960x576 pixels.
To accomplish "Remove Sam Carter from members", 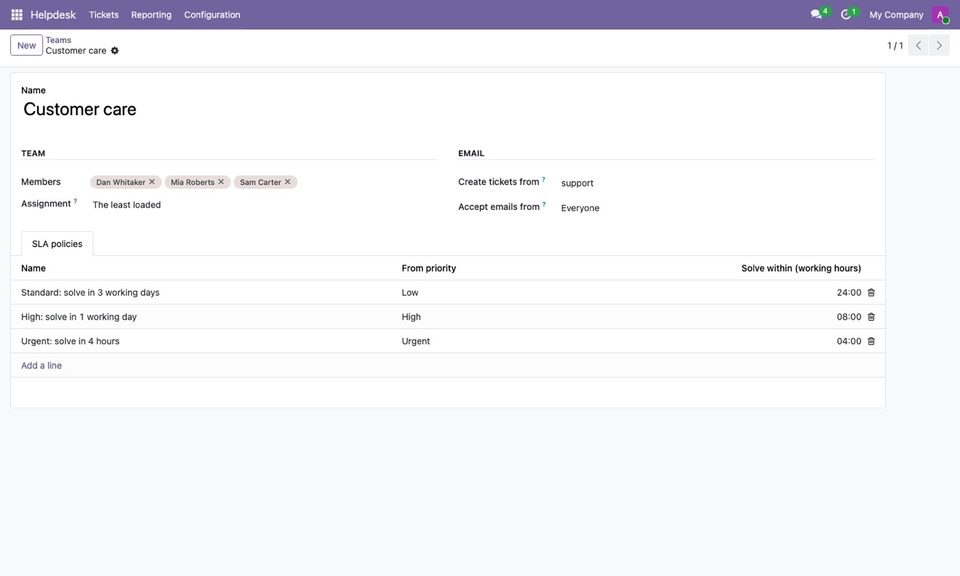I will (288, 182).
